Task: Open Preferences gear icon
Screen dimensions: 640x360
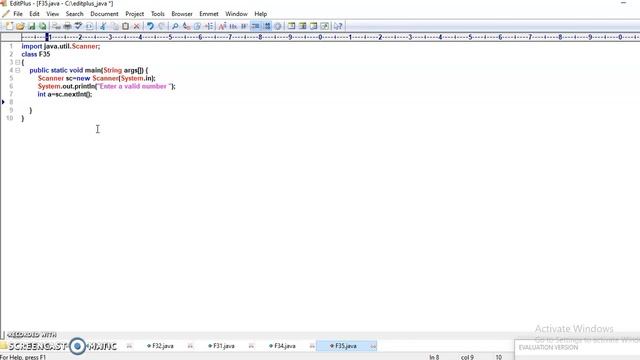Action: 278,26
